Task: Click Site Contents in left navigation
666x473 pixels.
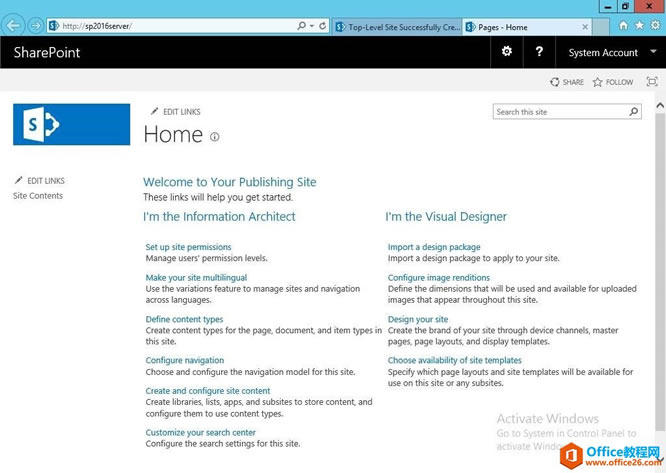Action: point(38,196)
